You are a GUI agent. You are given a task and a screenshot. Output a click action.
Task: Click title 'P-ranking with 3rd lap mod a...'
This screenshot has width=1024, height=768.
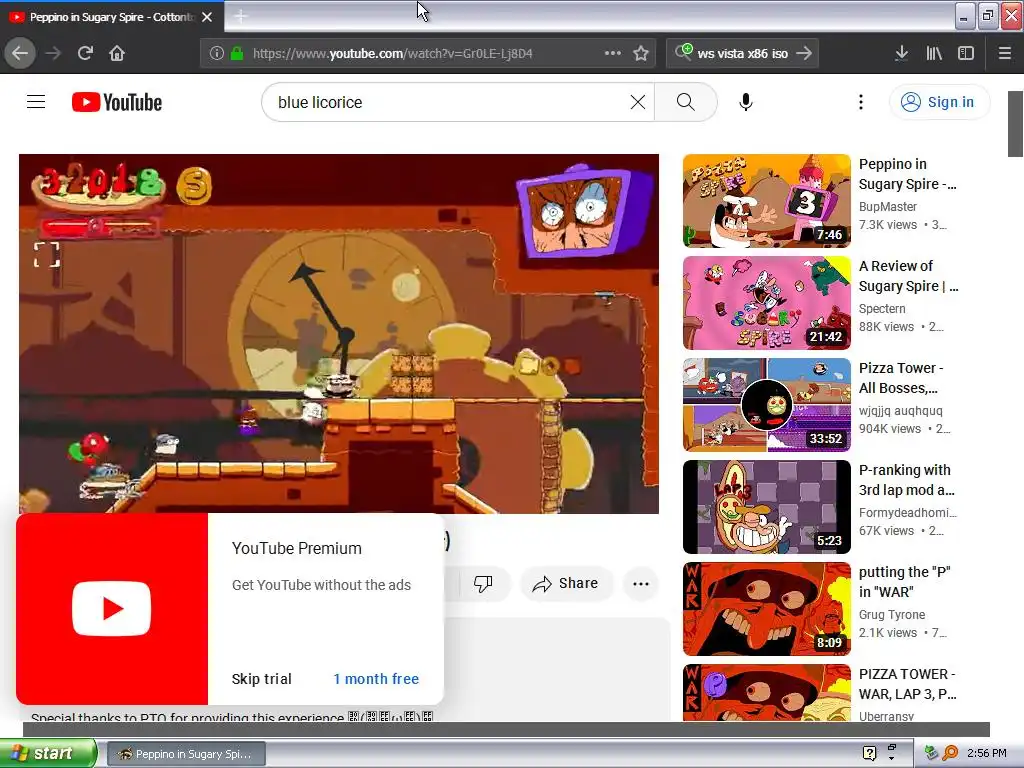[906, 480]
